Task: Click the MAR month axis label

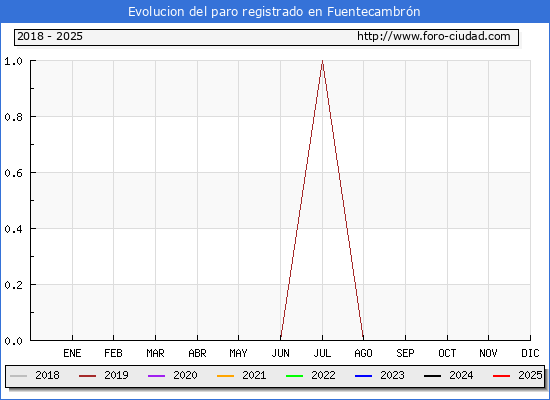Action: 155,353
